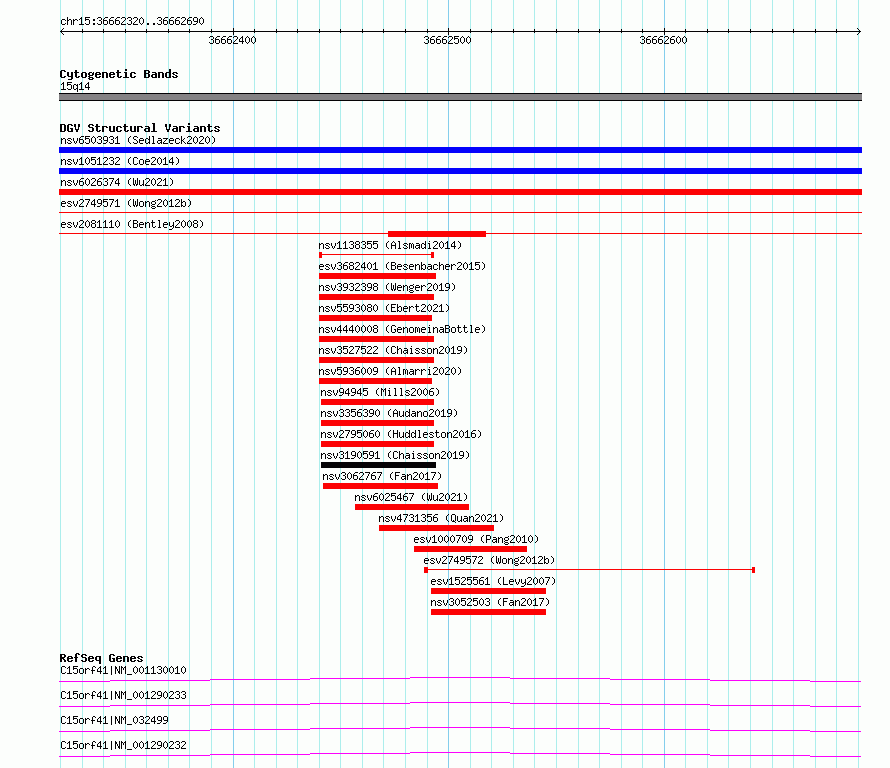Open C15orf41|NM_001290233 gene label
The image size is (890, 768).
click(123, 695)
